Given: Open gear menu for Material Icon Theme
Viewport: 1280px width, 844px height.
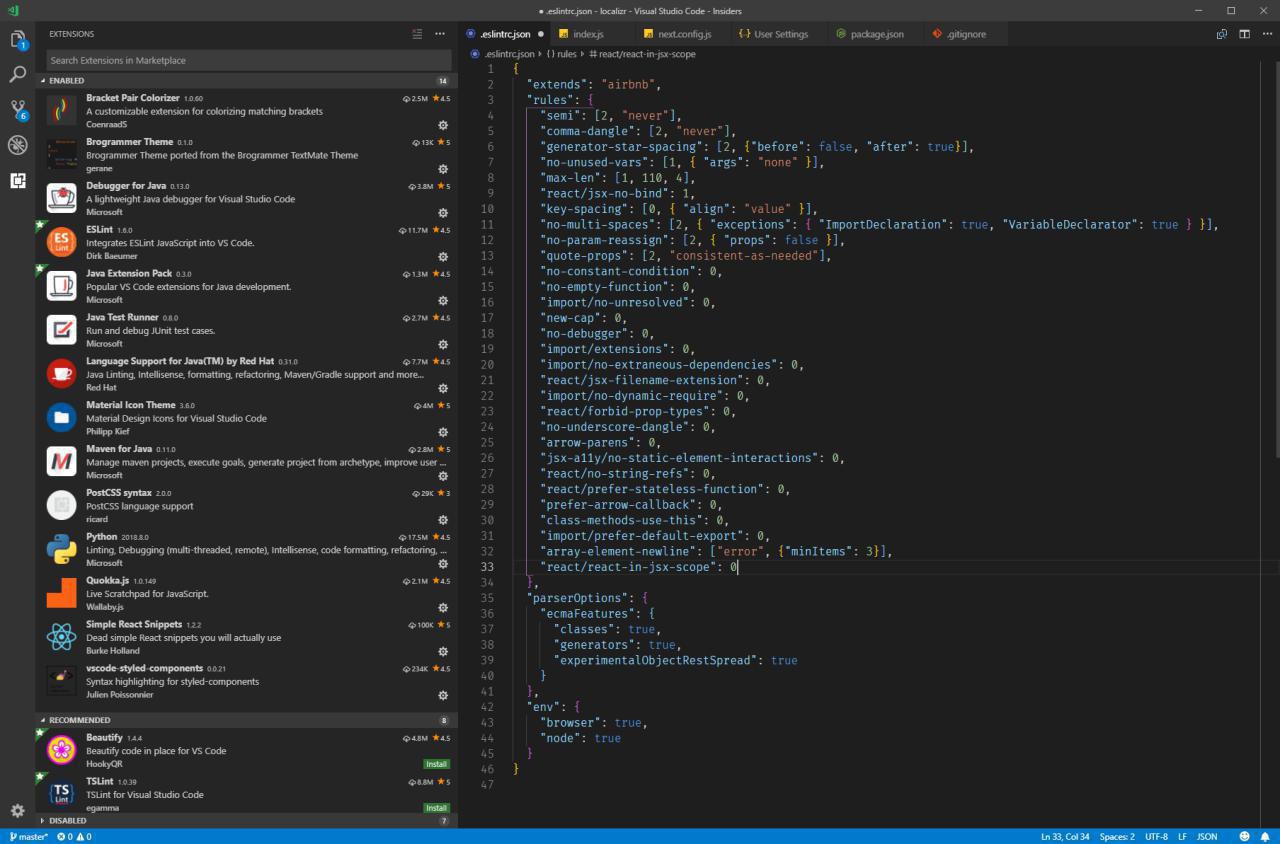Looking at the screenshot, I should [443, 432].
